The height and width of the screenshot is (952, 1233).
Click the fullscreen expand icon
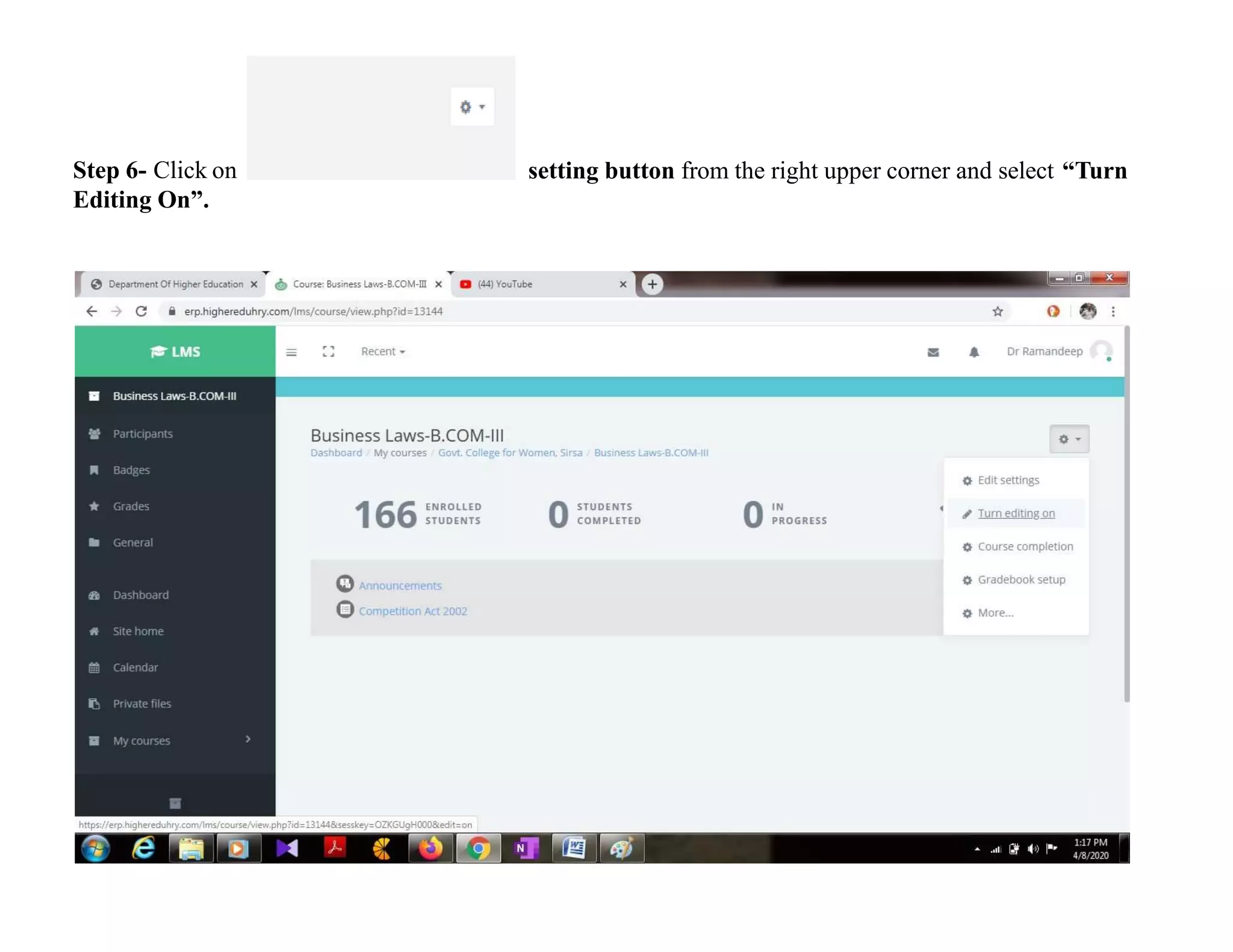328,351
